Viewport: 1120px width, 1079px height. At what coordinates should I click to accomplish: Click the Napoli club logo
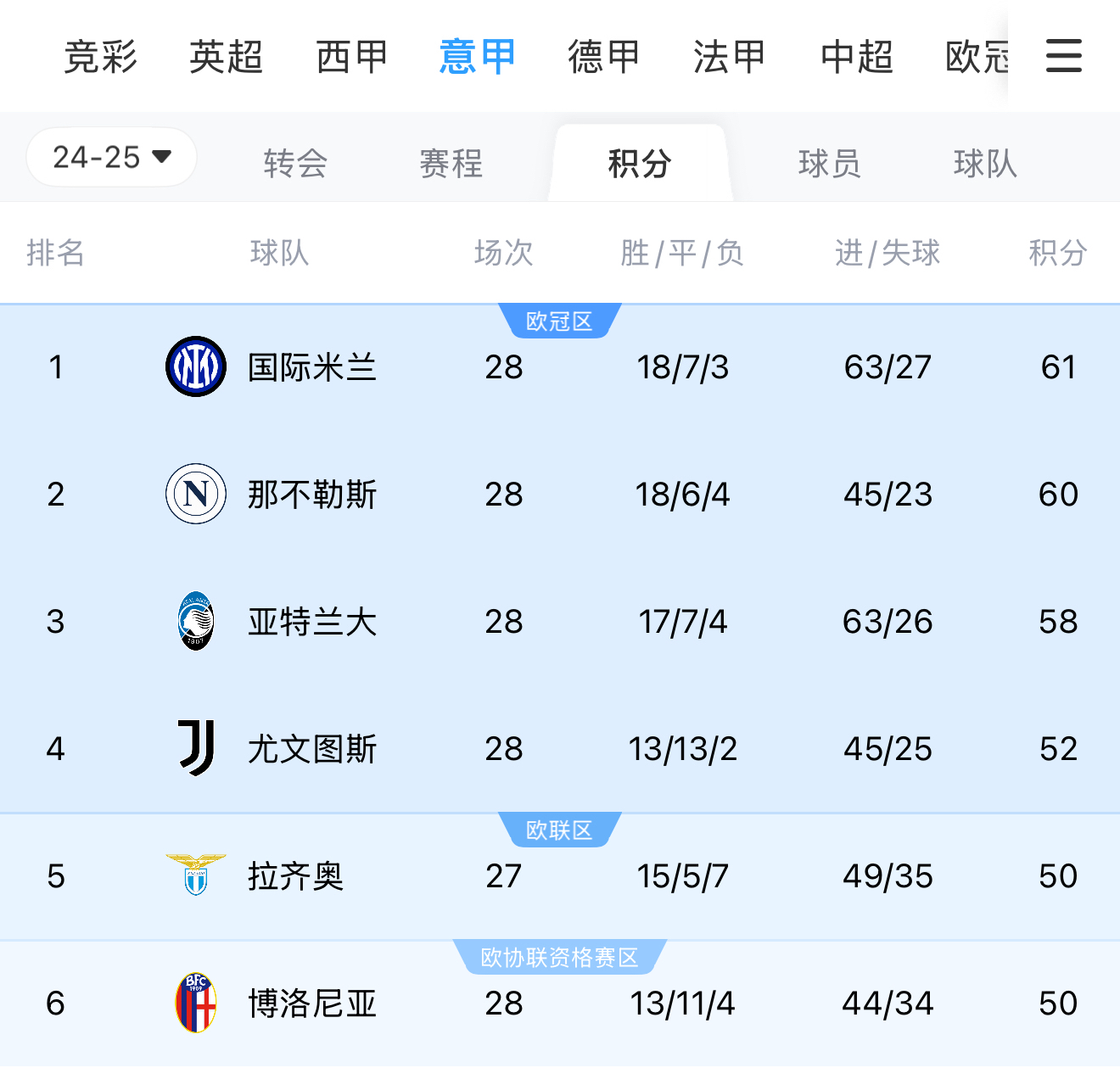click(x=196, y=494)
